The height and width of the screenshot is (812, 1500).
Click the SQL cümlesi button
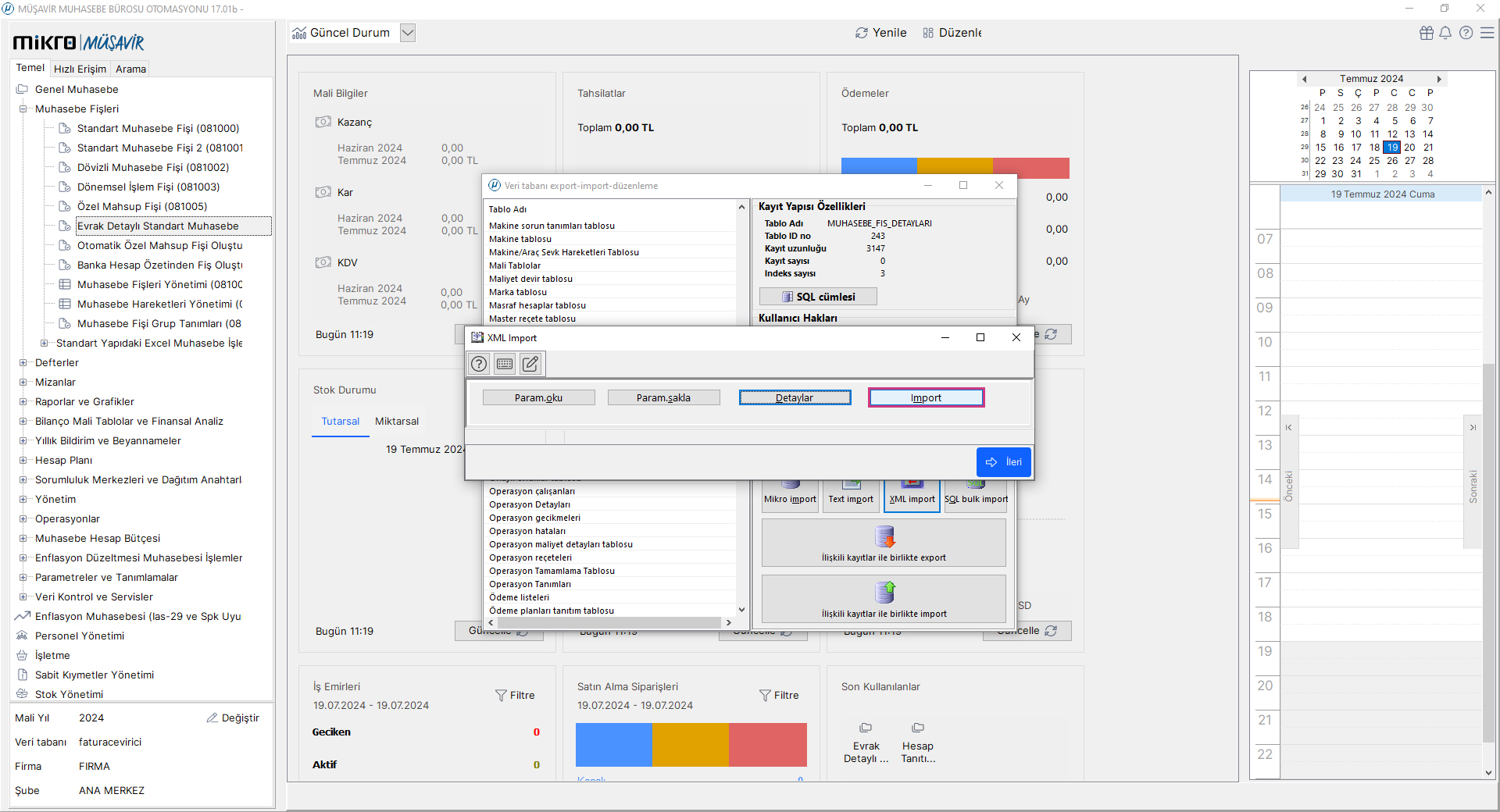coord(818,297)
